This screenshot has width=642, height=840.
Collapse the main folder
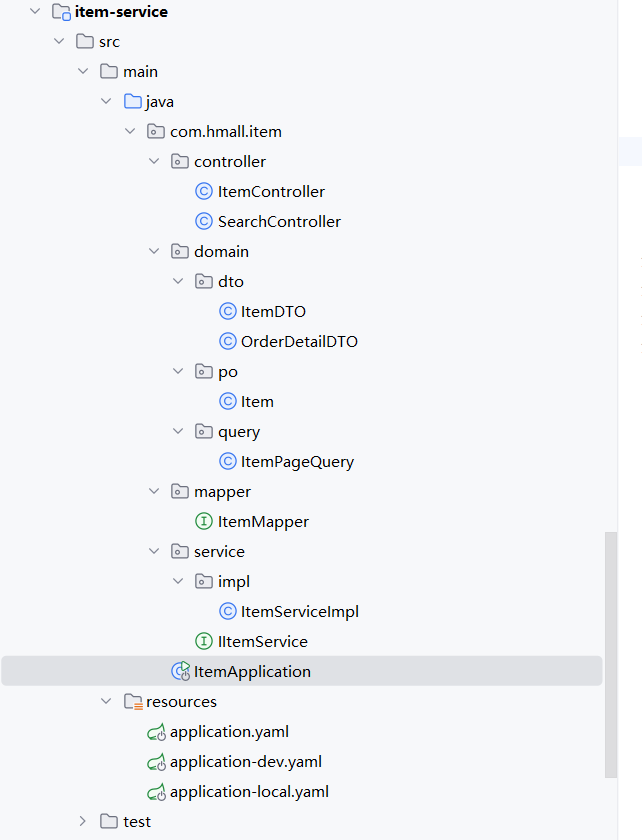83,71
